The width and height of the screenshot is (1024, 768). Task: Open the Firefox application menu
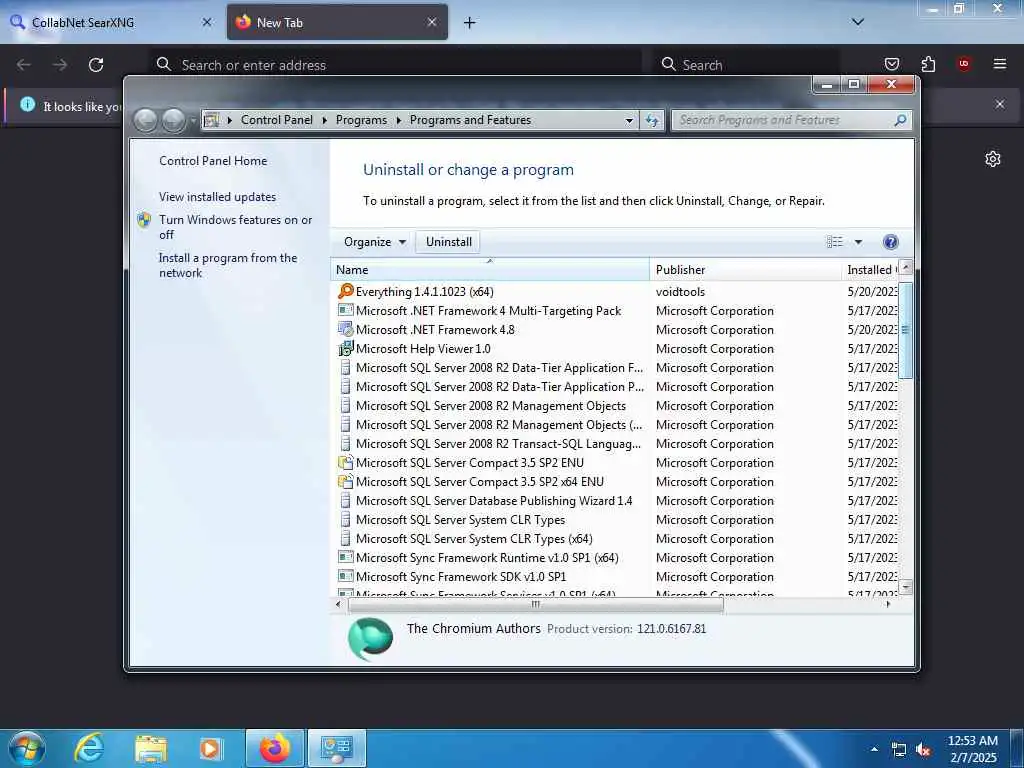click(1000, 64)
